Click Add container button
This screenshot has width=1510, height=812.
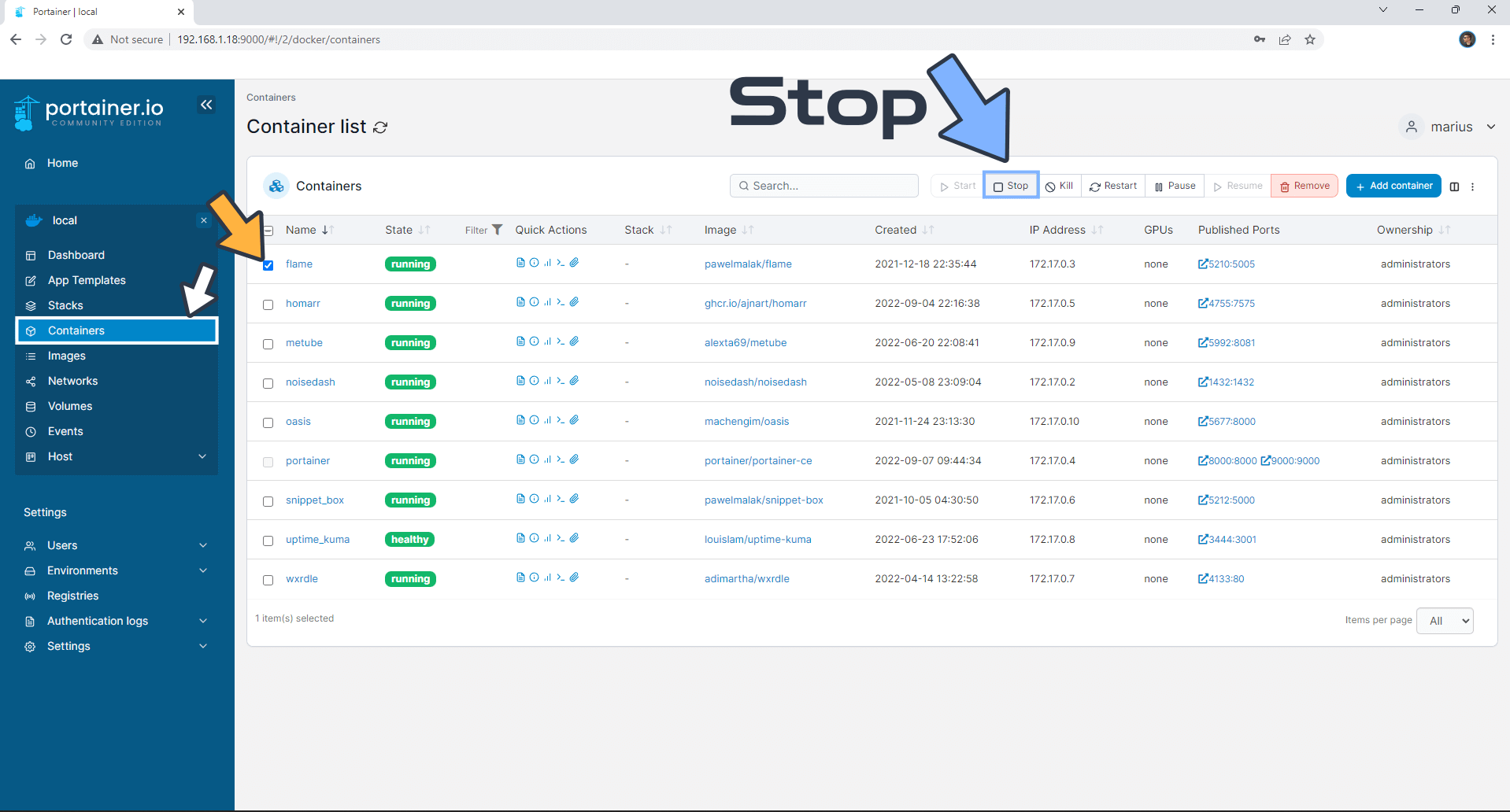coord(1393,186)
